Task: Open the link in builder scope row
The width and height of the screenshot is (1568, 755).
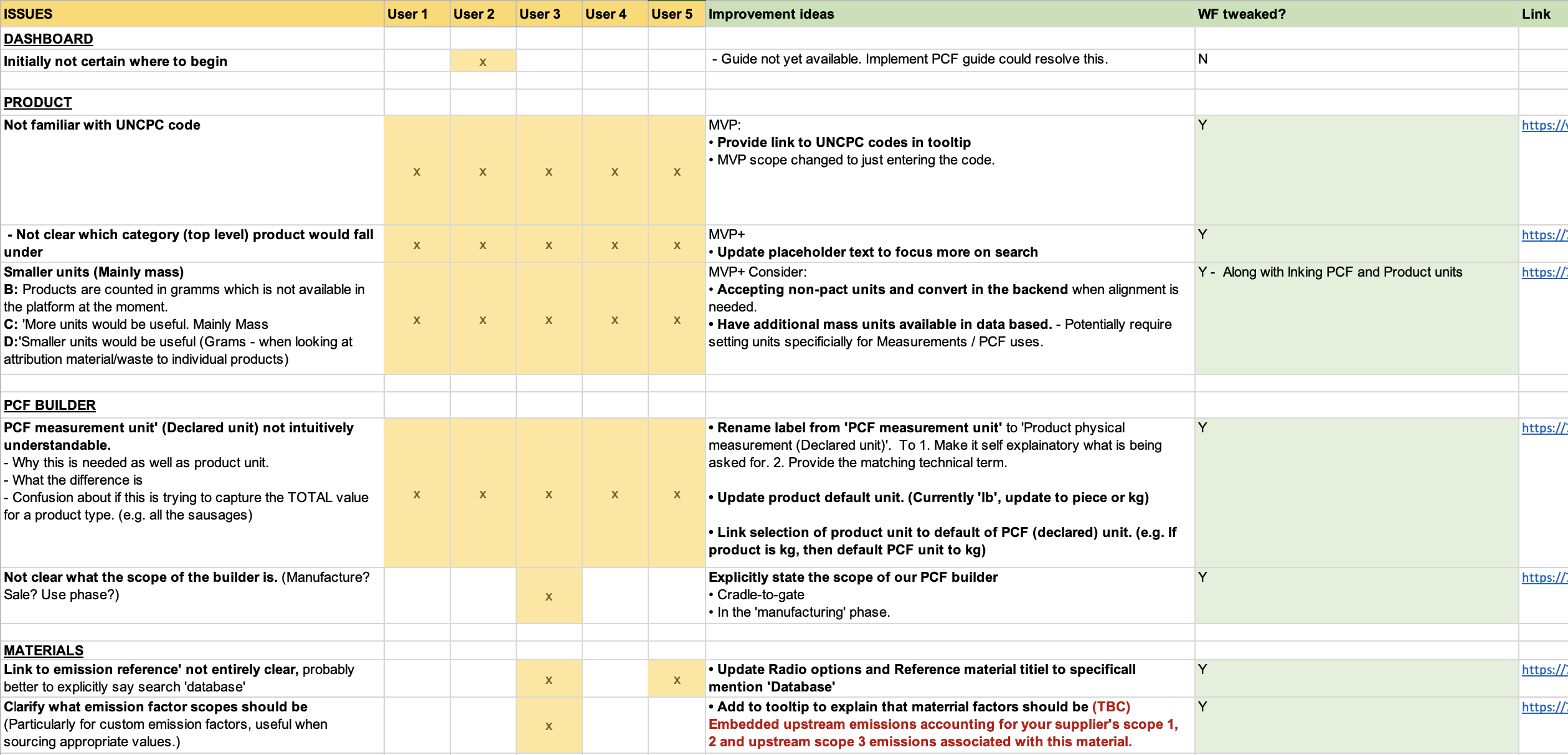Action: [1544, 577]
